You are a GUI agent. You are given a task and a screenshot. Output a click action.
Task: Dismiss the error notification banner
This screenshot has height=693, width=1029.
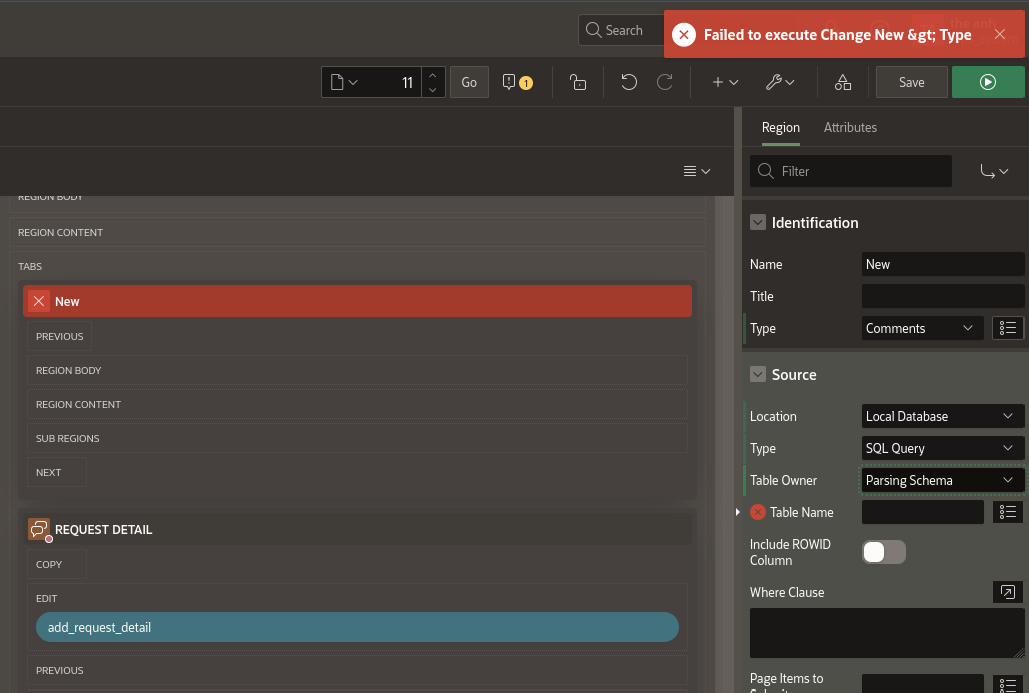(x=999, y=35)
